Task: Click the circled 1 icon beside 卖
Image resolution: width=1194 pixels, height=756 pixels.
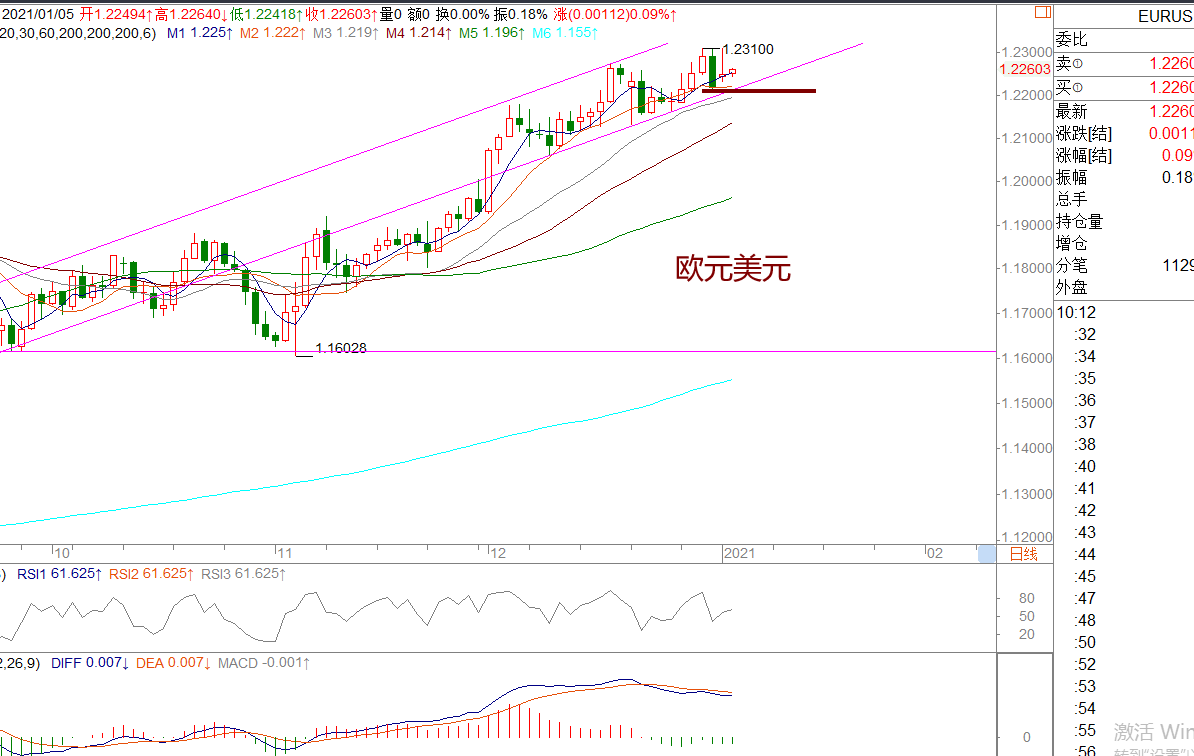Action: click(x=1077, y=64)
